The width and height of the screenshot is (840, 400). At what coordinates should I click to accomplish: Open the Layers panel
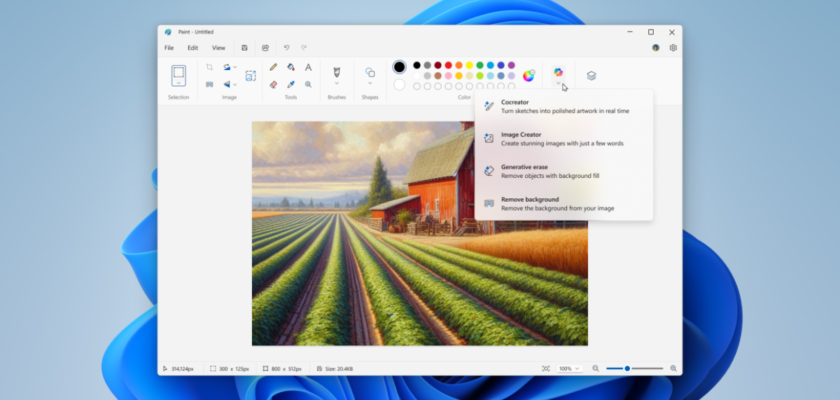point(591,75)
